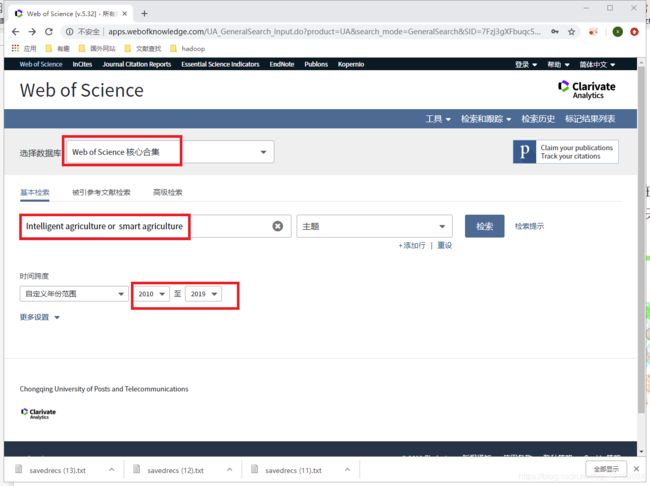Click the 重设 reset link
This screenshot has width=650, height=486.
pos(444,245)
